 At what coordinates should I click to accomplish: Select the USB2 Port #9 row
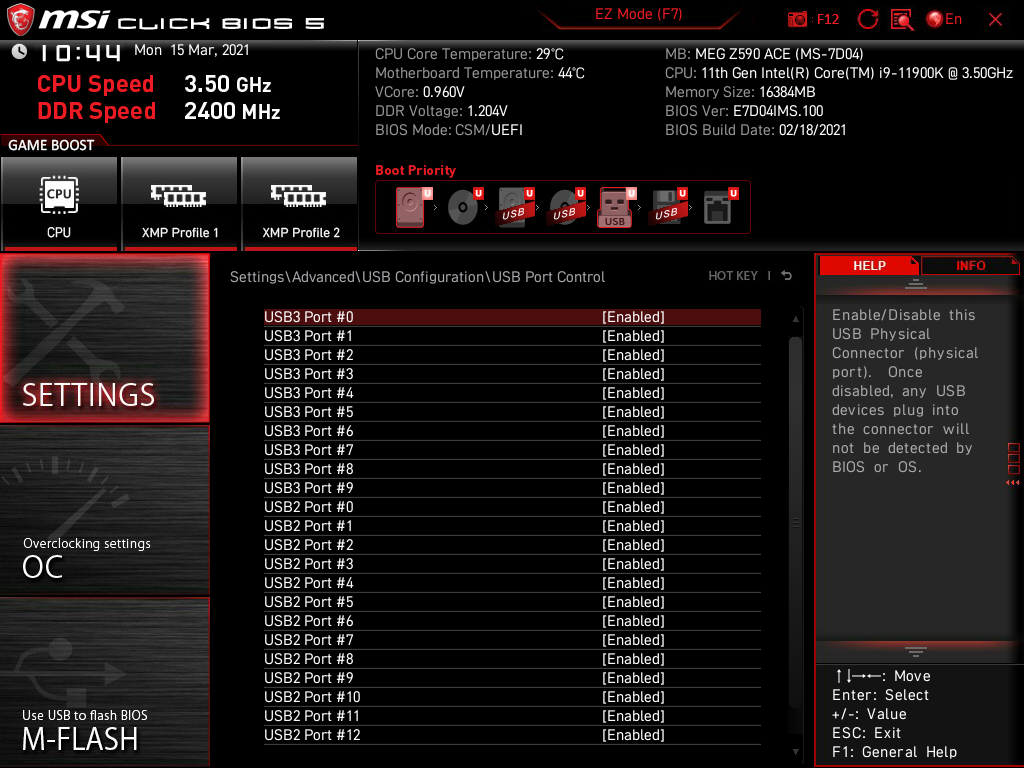pos(512,678)
